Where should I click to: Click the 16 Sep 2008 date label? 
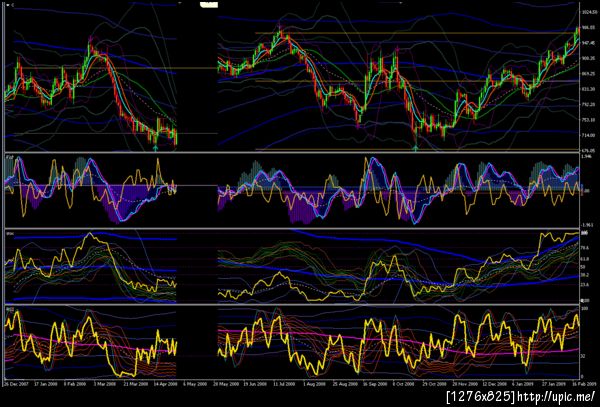point(375,383)
